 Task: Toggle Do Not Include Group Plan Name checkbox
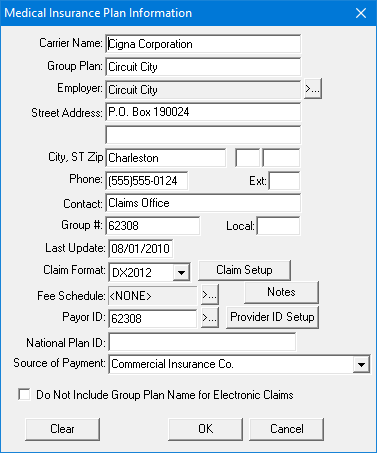coord(24,394)
